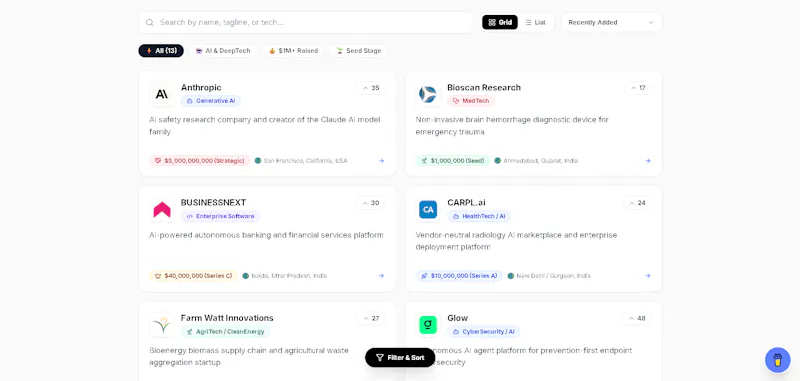The image size is (800, 381).
Task: Click the Enterprise Software tag
Action: coord(220,216)
